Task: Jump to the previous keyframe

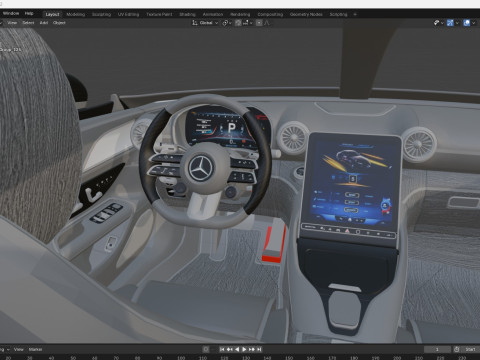Action: 229,349
